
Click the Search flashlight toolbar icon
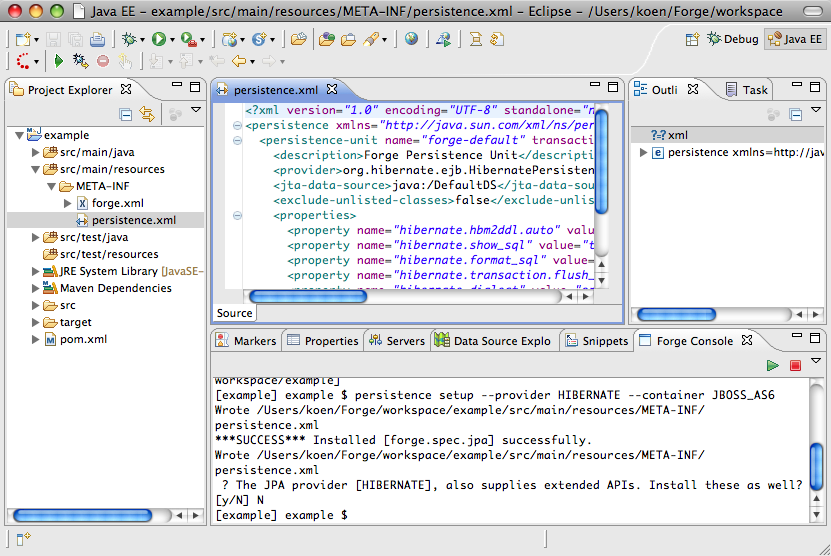tap(371, 39)
